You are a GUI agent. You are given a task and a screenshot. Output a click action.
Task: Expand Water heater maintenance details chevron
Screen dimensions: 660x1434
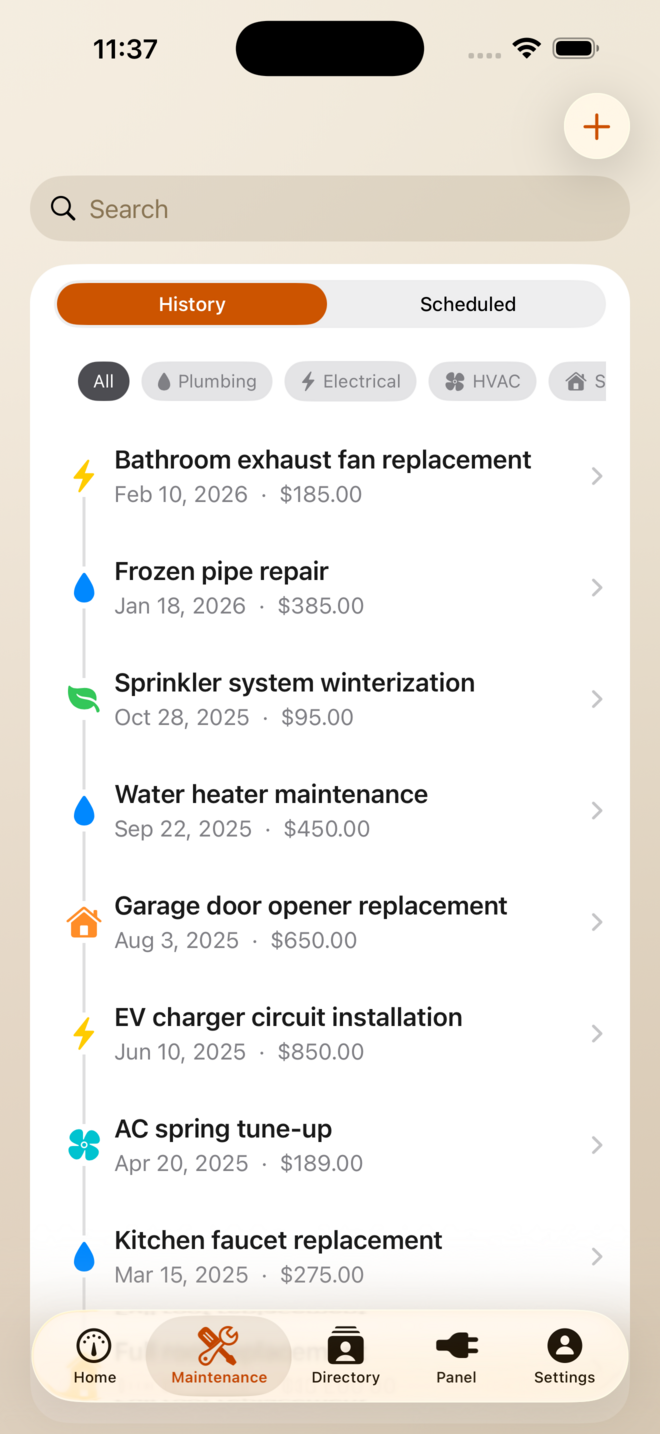click(x=597, y=811)
